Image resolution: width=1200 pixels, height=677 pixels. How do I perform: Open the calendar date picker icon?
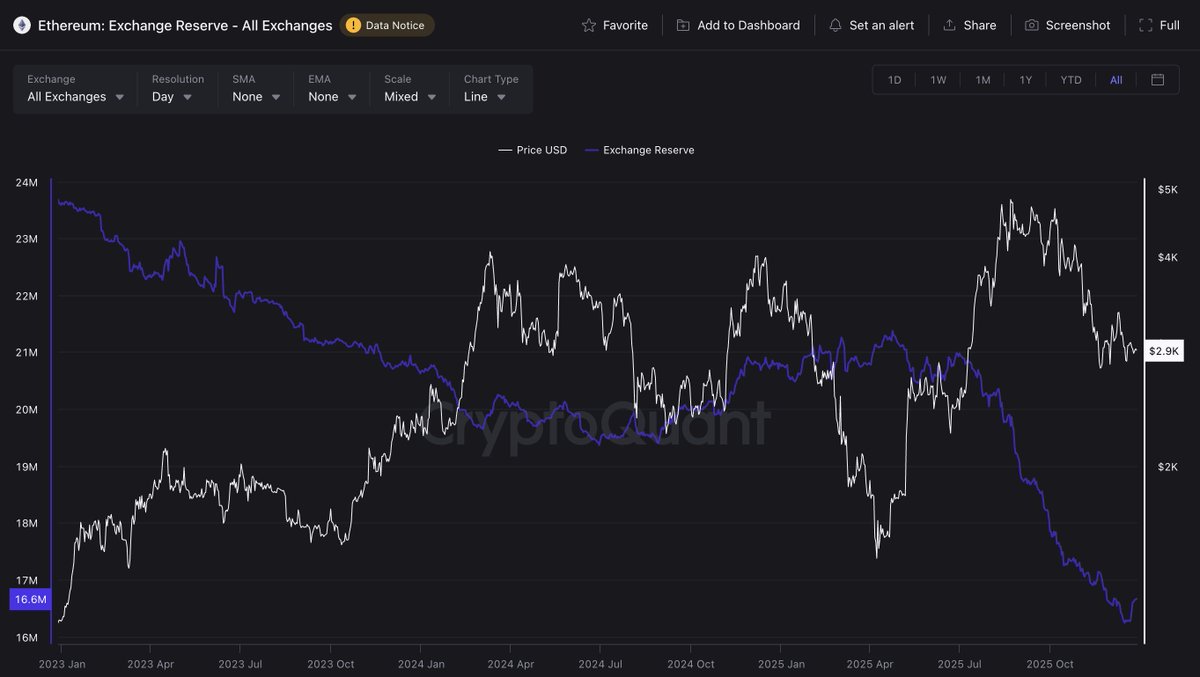[1158, 80]
